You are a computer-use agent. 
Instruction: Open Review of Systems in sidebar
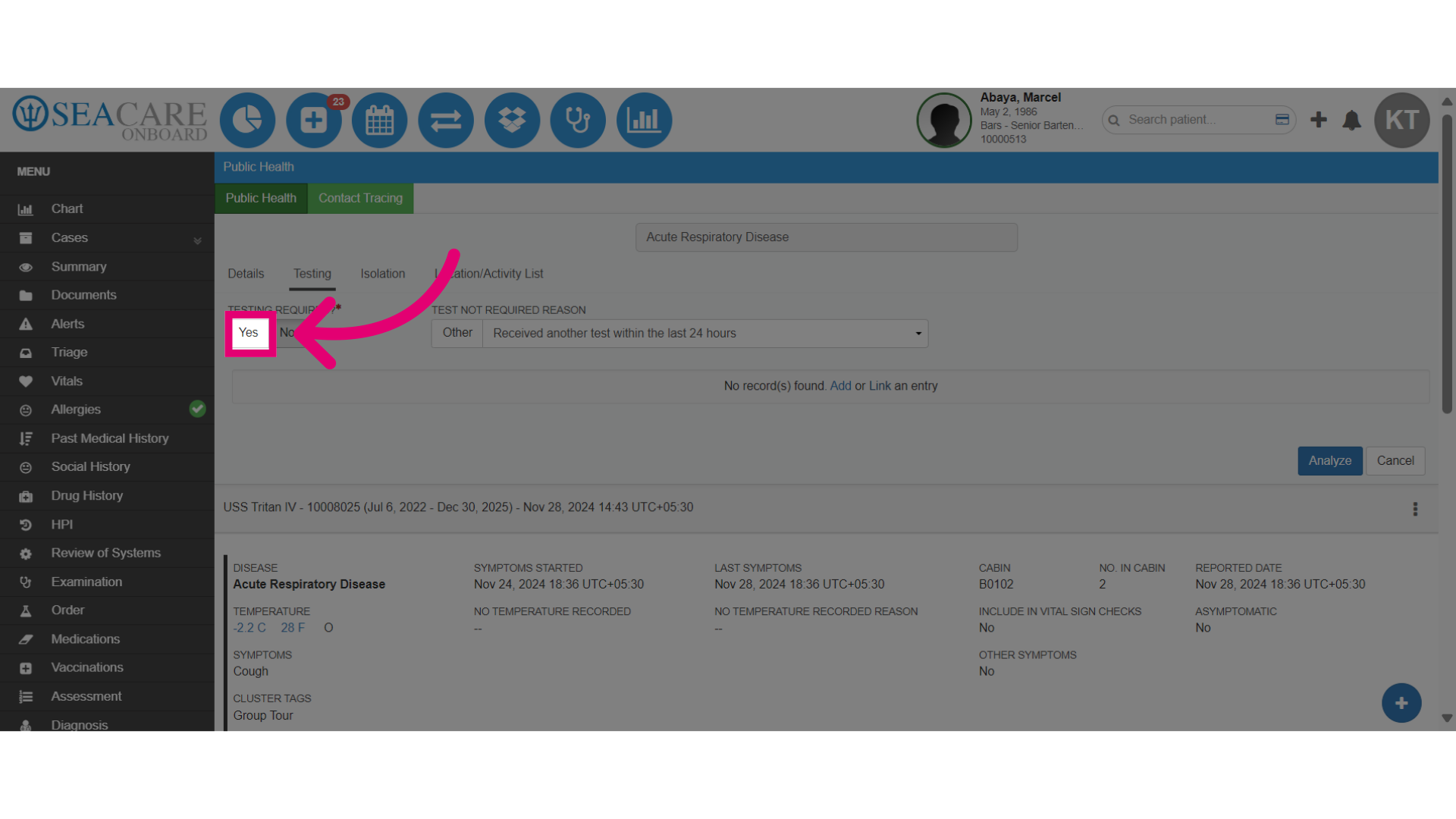tap(107, 553)
